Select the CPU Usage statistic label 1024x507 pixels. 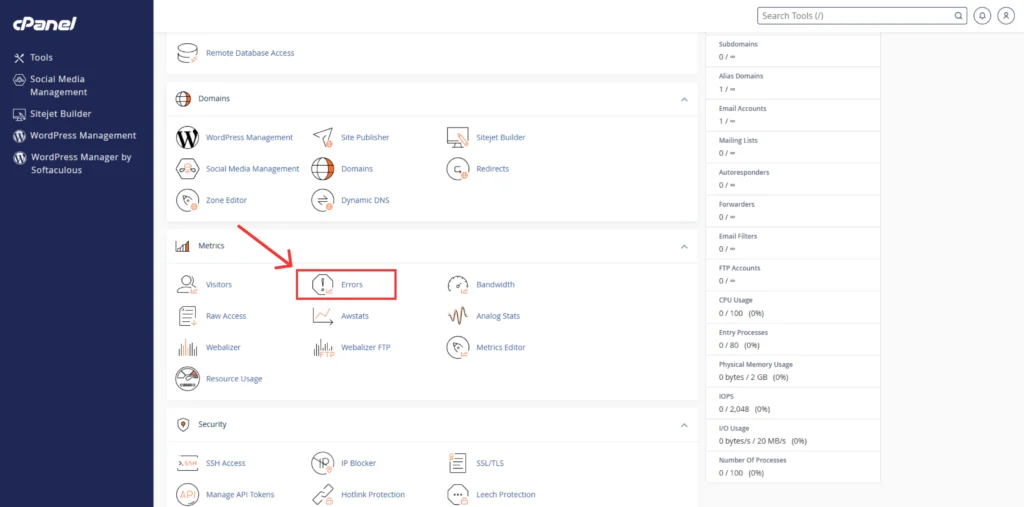tap(735, 300)
